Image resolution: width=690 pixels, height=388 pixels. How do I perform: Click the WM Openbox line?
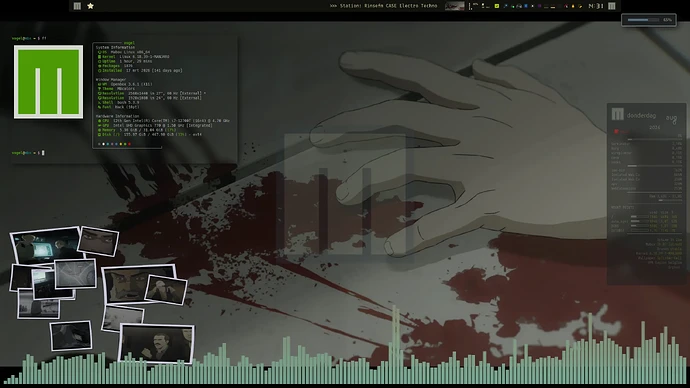[x=125, y=84]
